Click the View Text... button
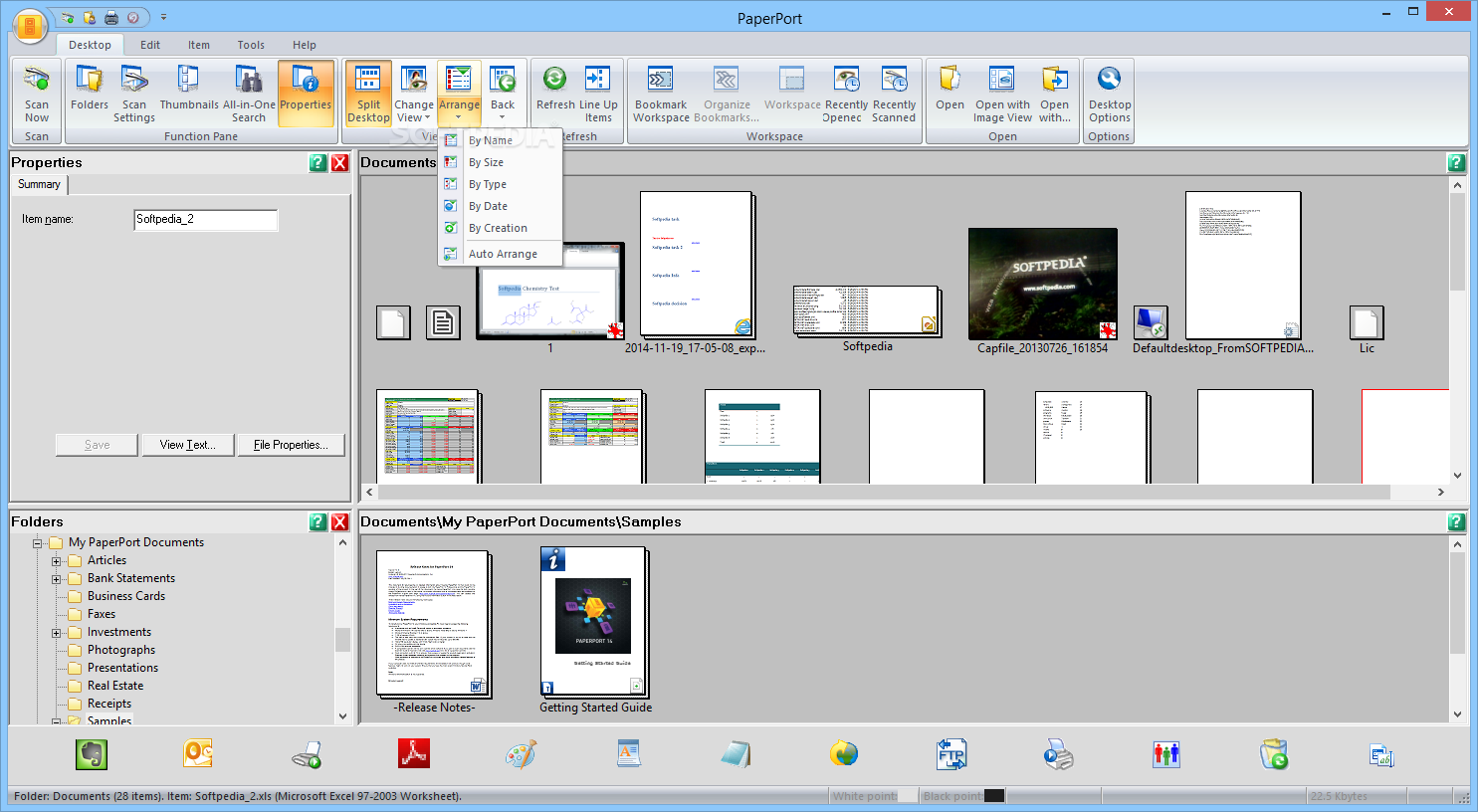 pyautogui.click(x=187, y=445)
